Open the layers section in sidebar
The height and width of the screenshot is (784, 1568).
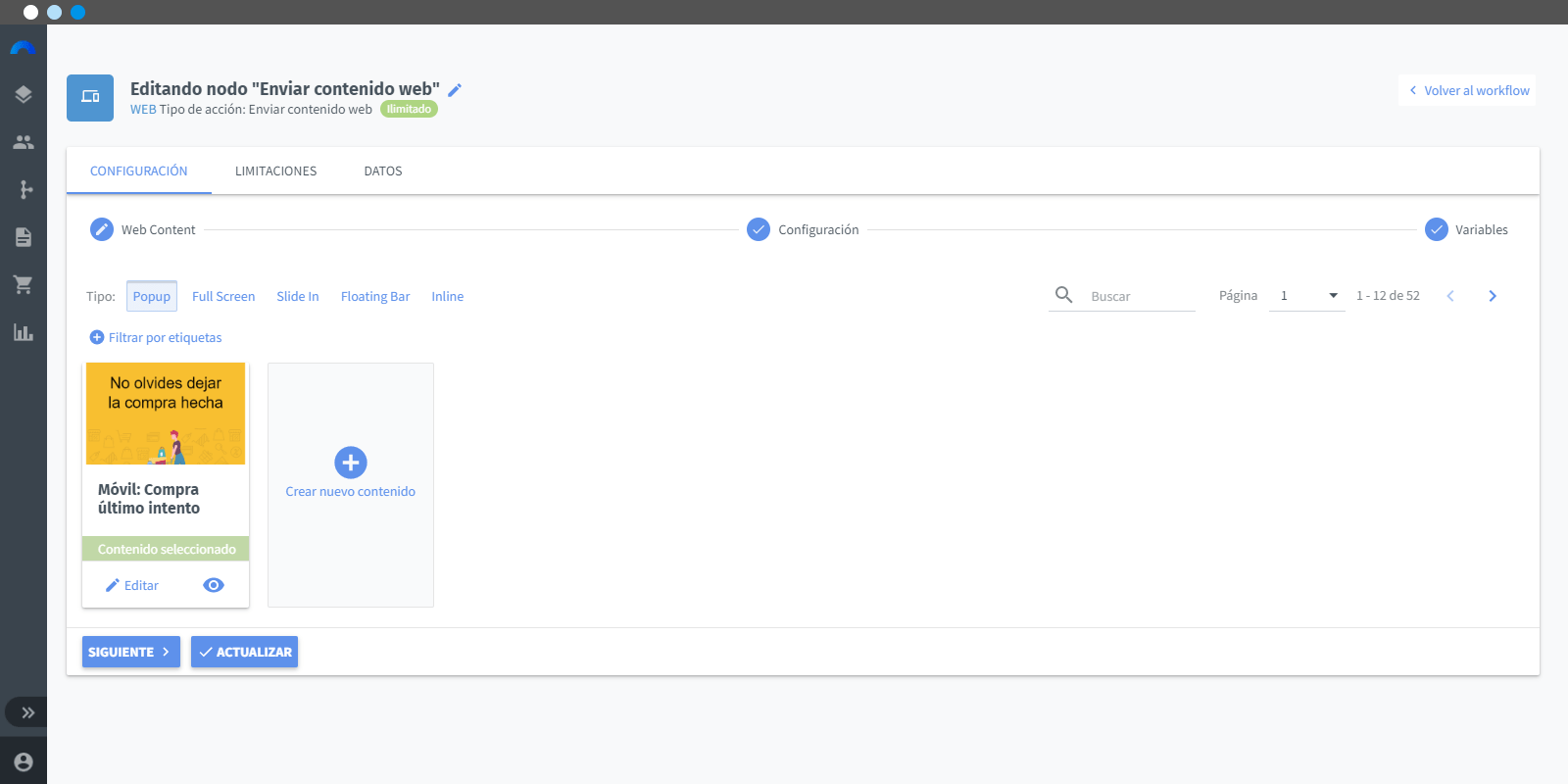pos(24,95)
